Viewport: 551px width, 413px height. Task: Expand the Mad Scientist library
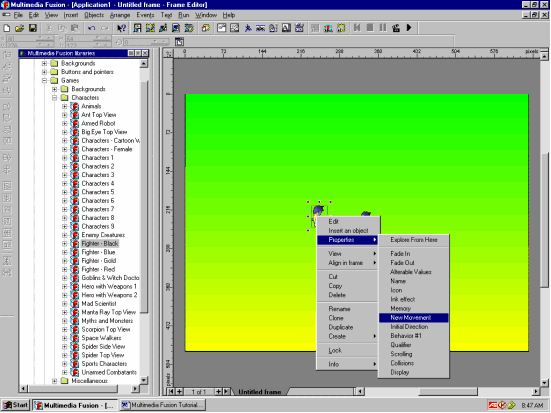click(x=65, y=304)
